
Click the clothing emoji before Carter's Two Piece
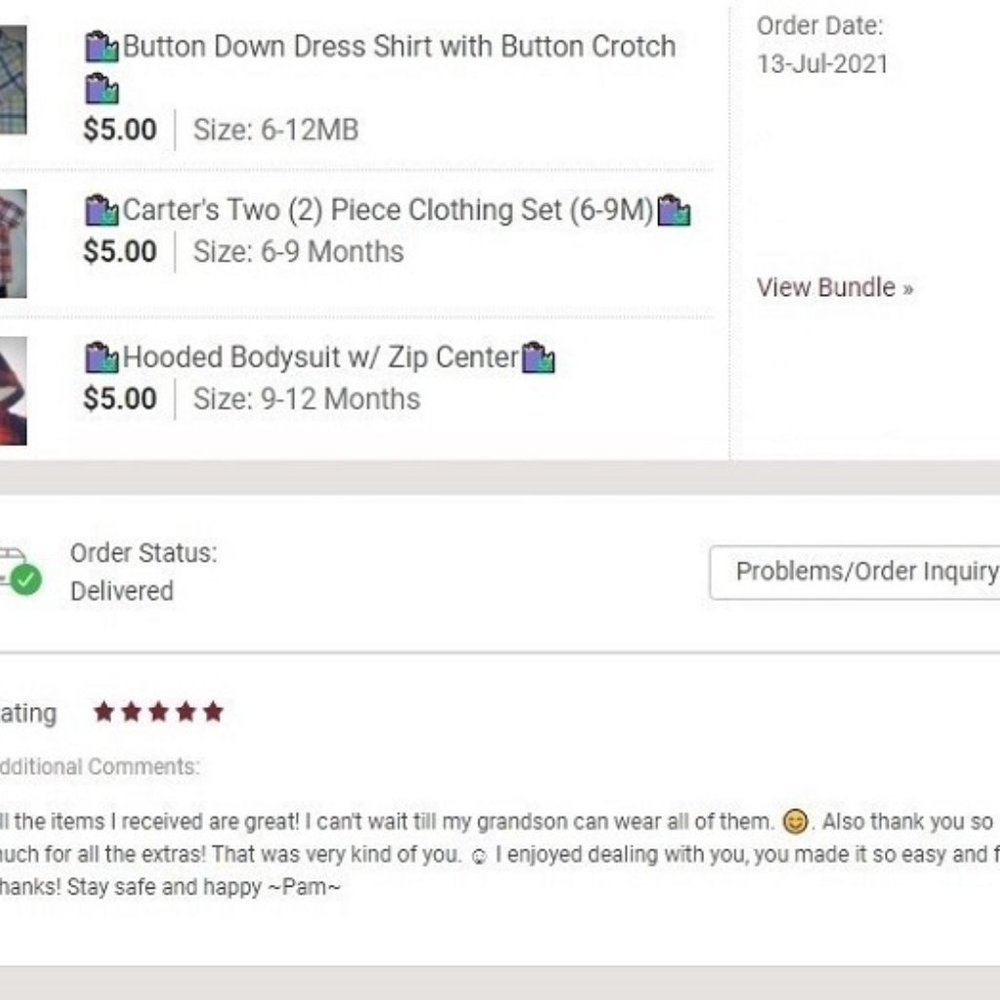pos(102,211)
